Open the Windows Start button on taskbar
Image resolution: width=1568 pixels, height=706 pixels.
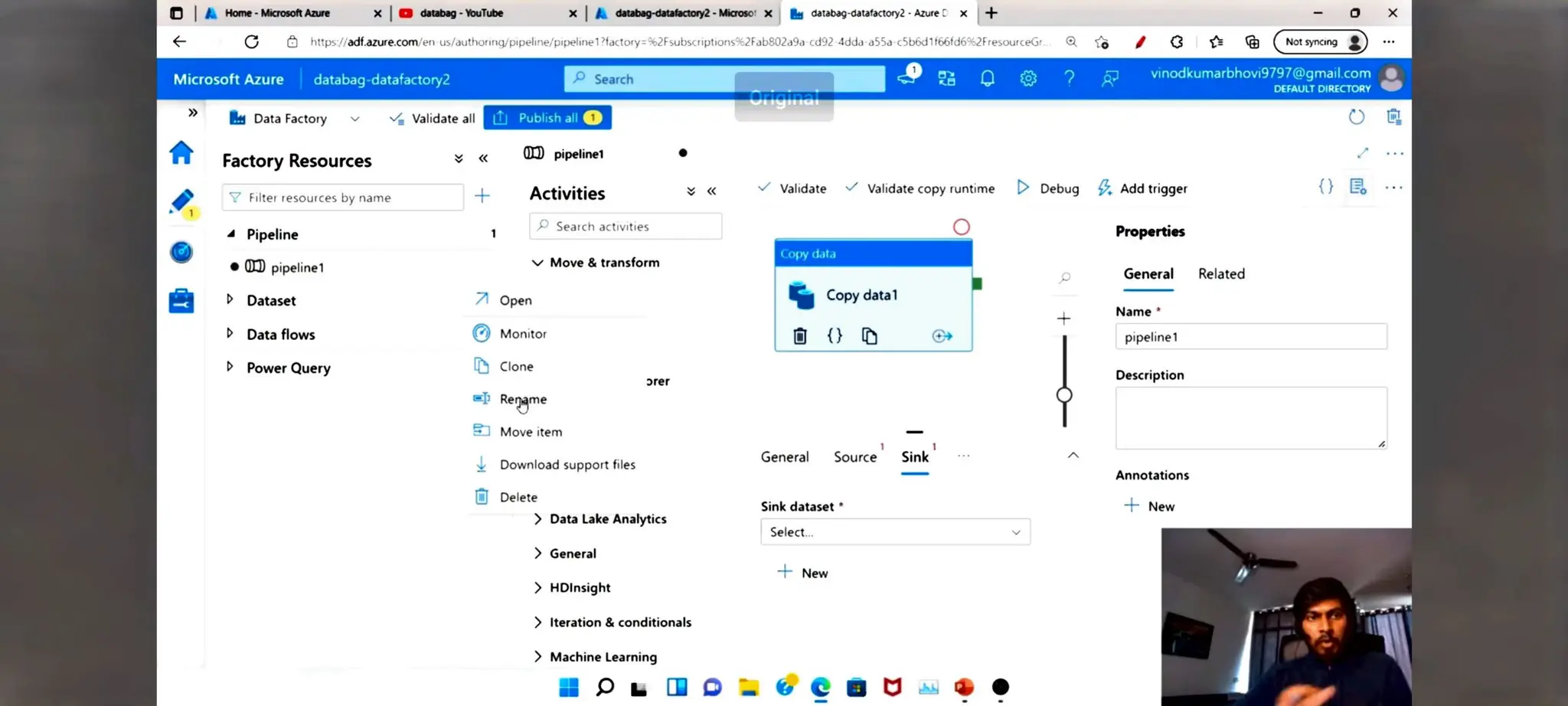pos(569,688)
